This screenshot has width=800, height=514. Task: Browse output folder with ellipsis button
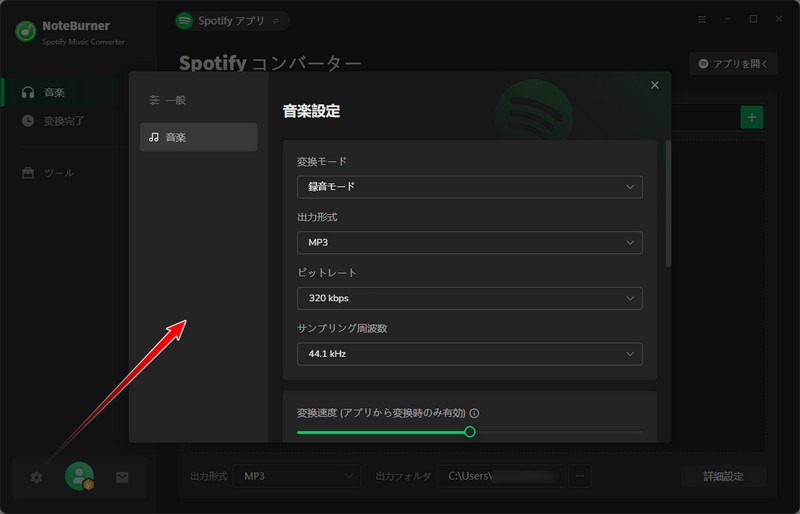(580, 476)
